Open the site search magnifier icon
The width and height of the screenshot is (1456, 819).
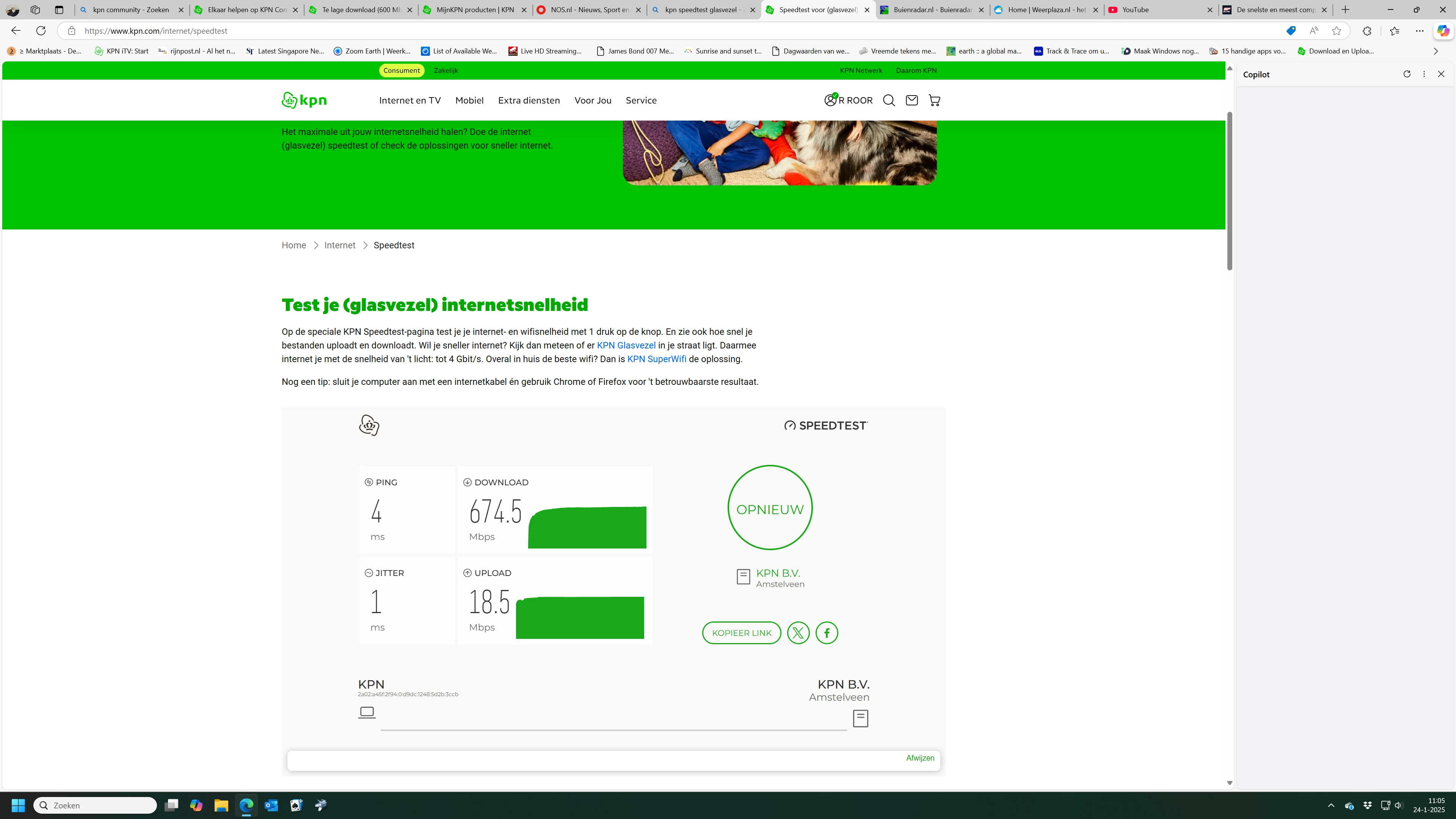point(888,100)
